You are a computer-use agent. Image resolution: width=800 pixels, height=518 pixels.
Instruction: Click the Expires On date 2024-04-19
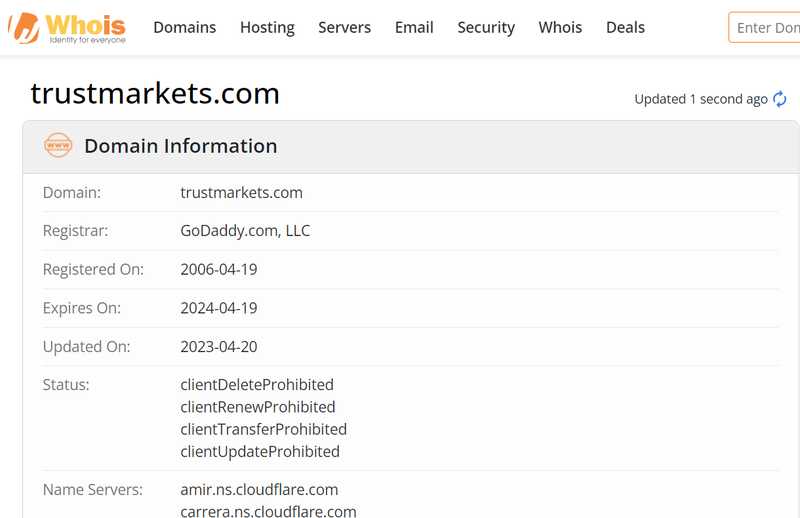220,308
